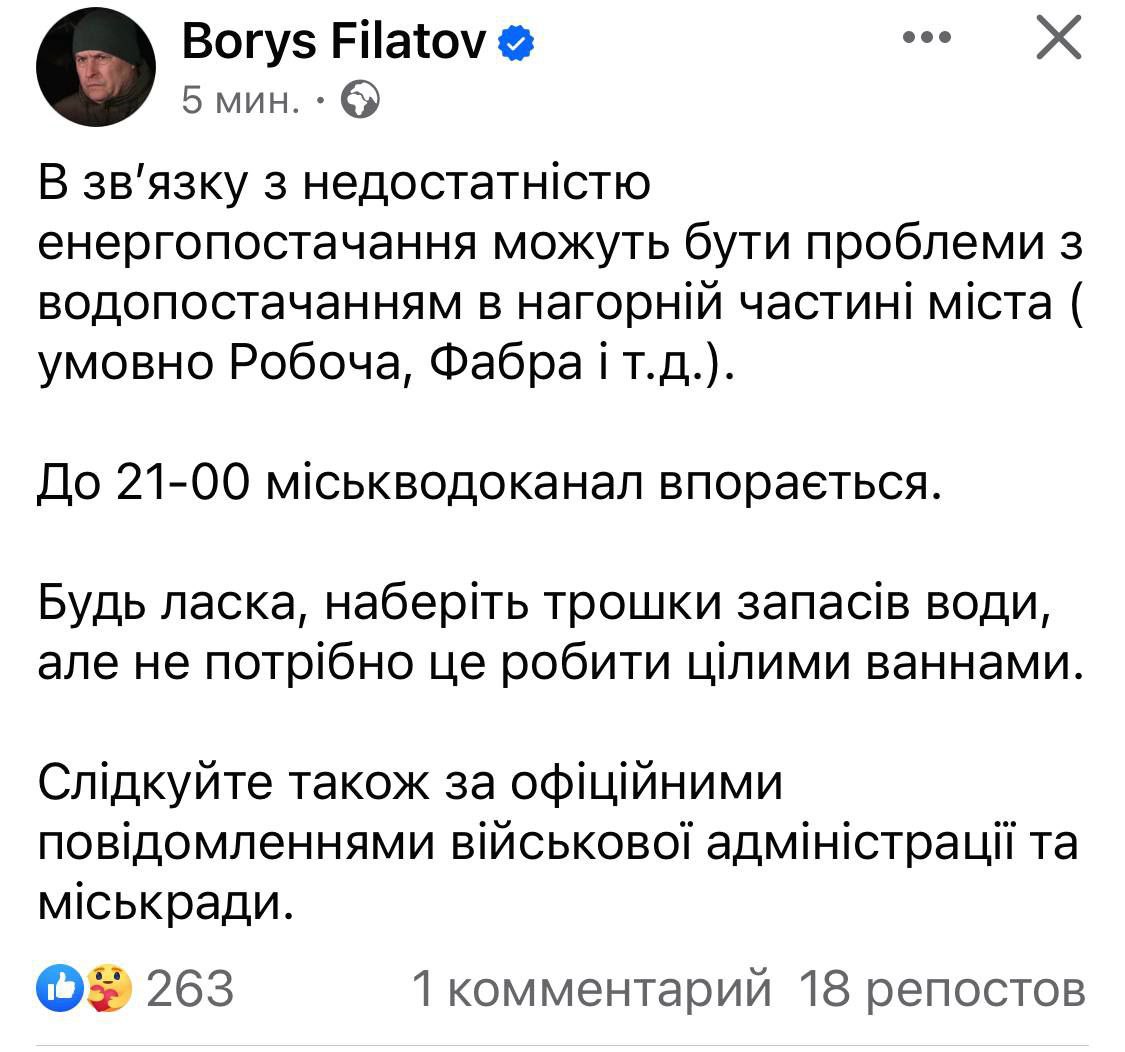Click the blue thumbs-up Like reaction icon

(x=57, y=989)
